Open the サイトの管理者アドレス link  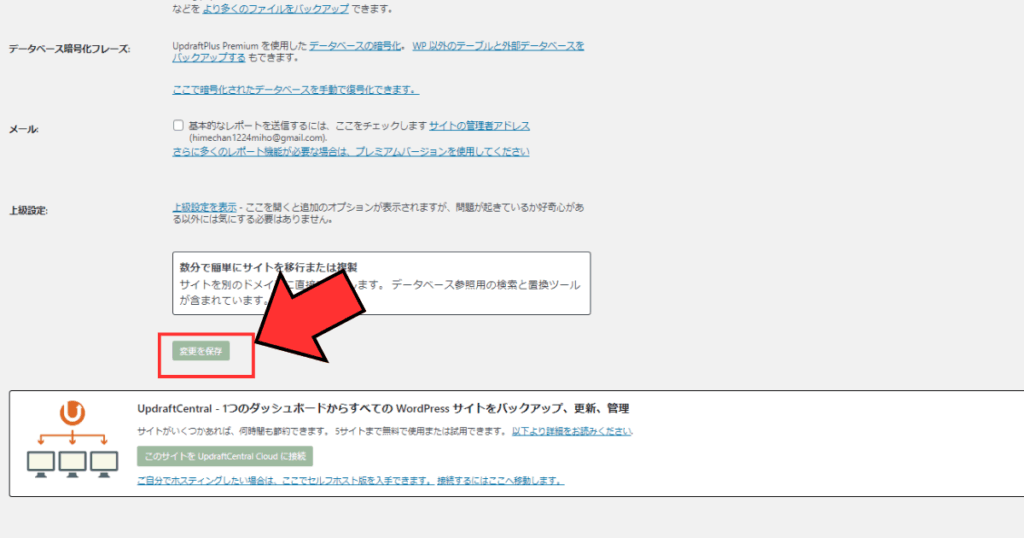479,126
